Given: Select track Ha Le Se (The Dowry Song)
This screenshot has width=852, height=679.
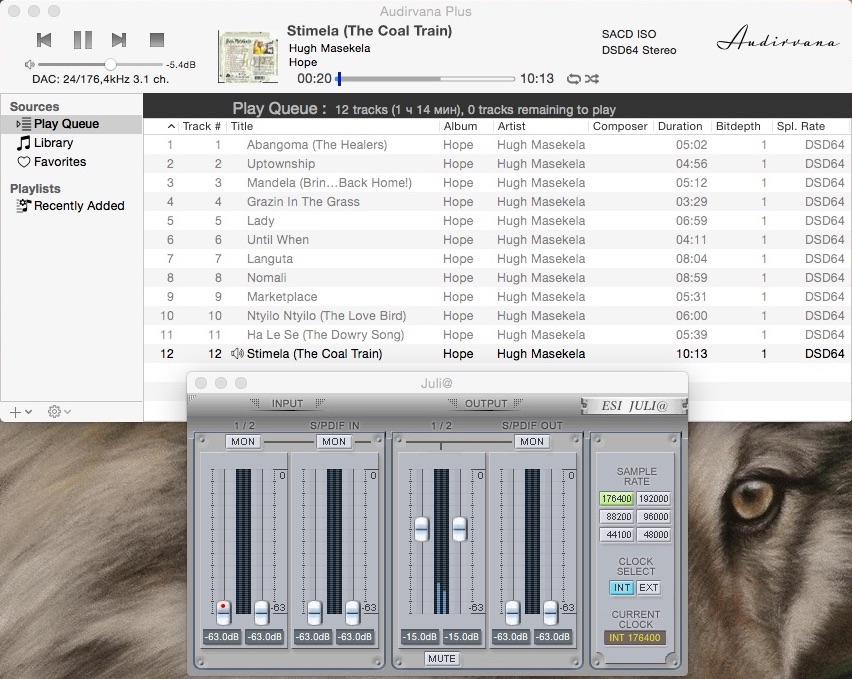Looking at the screenshot, I should [x=497, y=335].
